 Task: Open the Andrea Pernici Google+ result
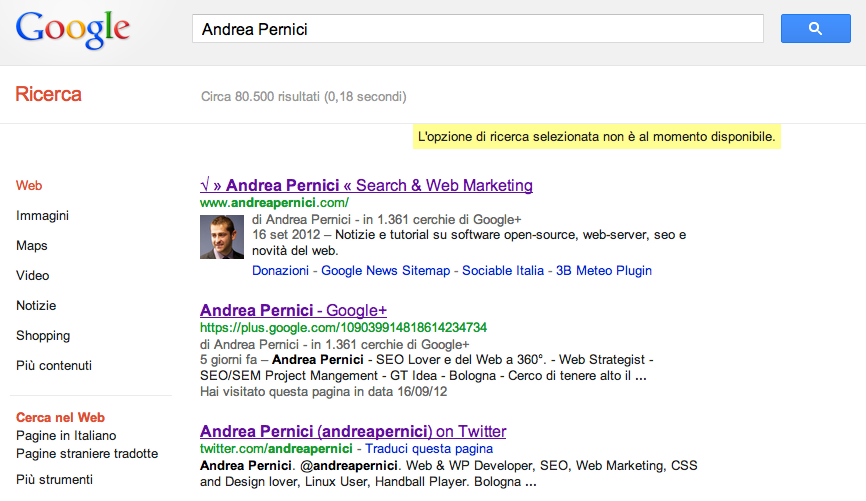pyautogui.click(x=293, y=310)
